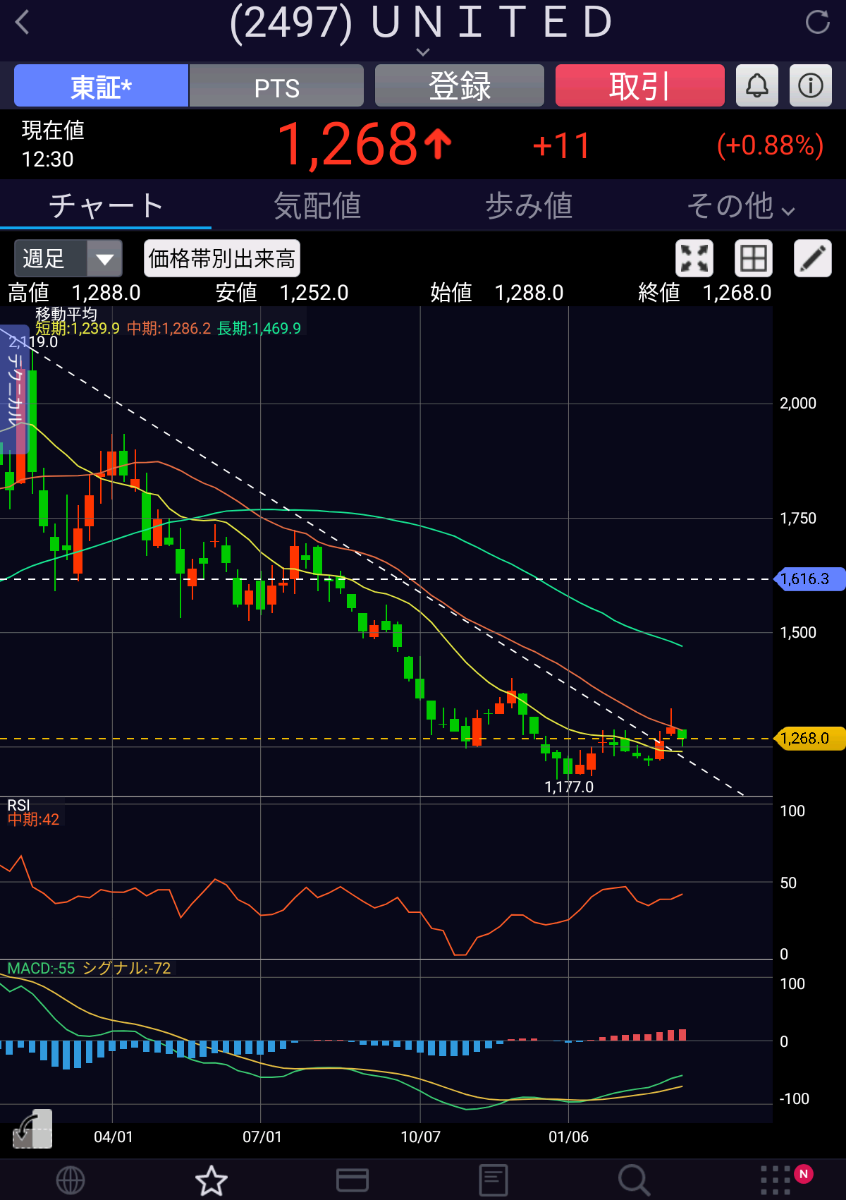Switch to the 東証 exchange
Screen dimensions: 846x1200
(x=101, y=86)
